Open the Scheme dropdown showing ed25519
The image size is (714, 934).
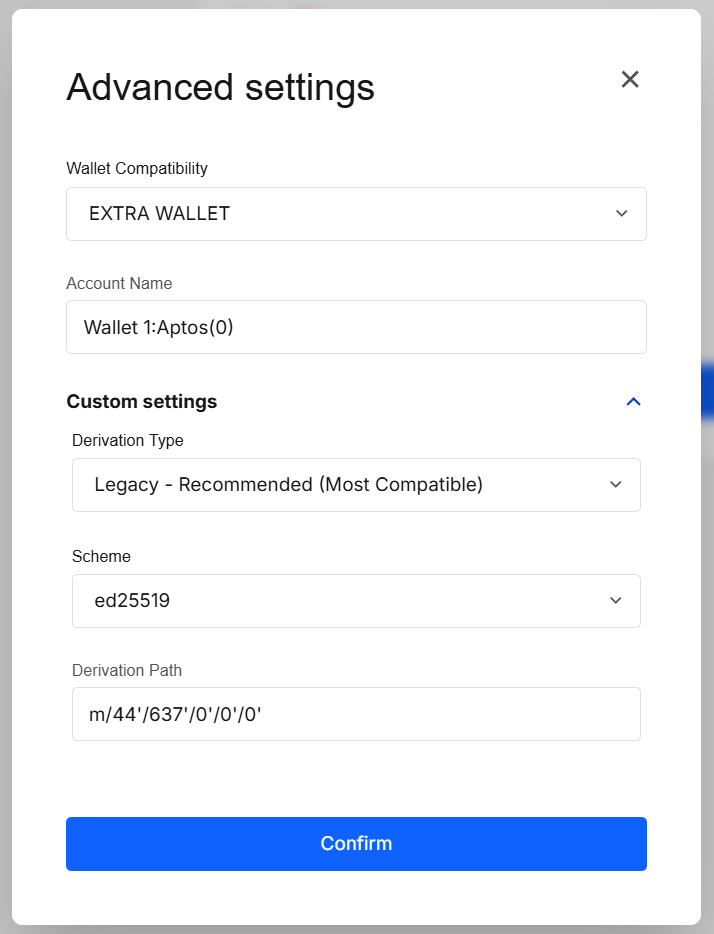(x=356, y=601)
